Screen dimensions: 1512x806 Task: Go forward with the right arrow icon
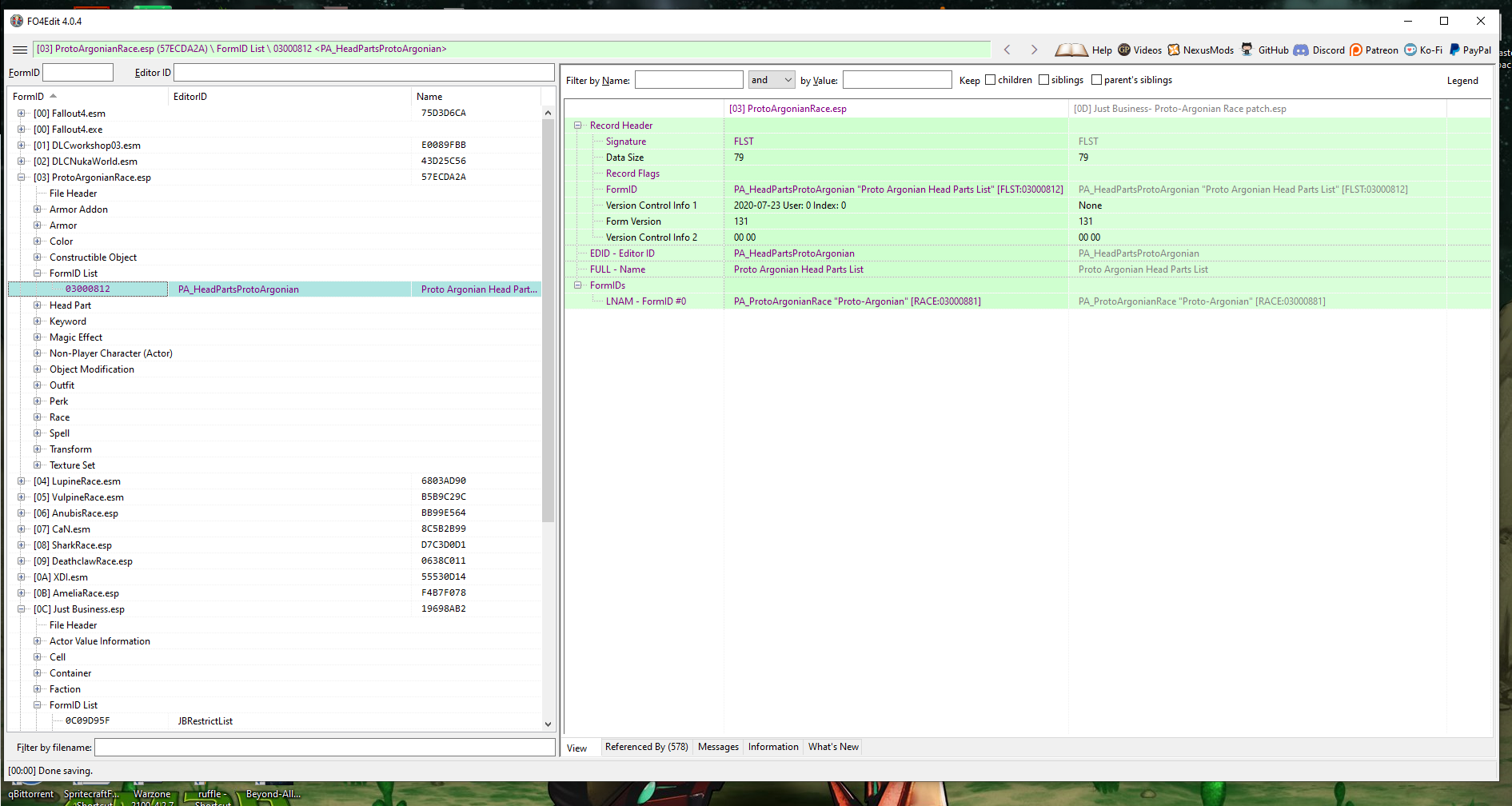pos(1034,50)
